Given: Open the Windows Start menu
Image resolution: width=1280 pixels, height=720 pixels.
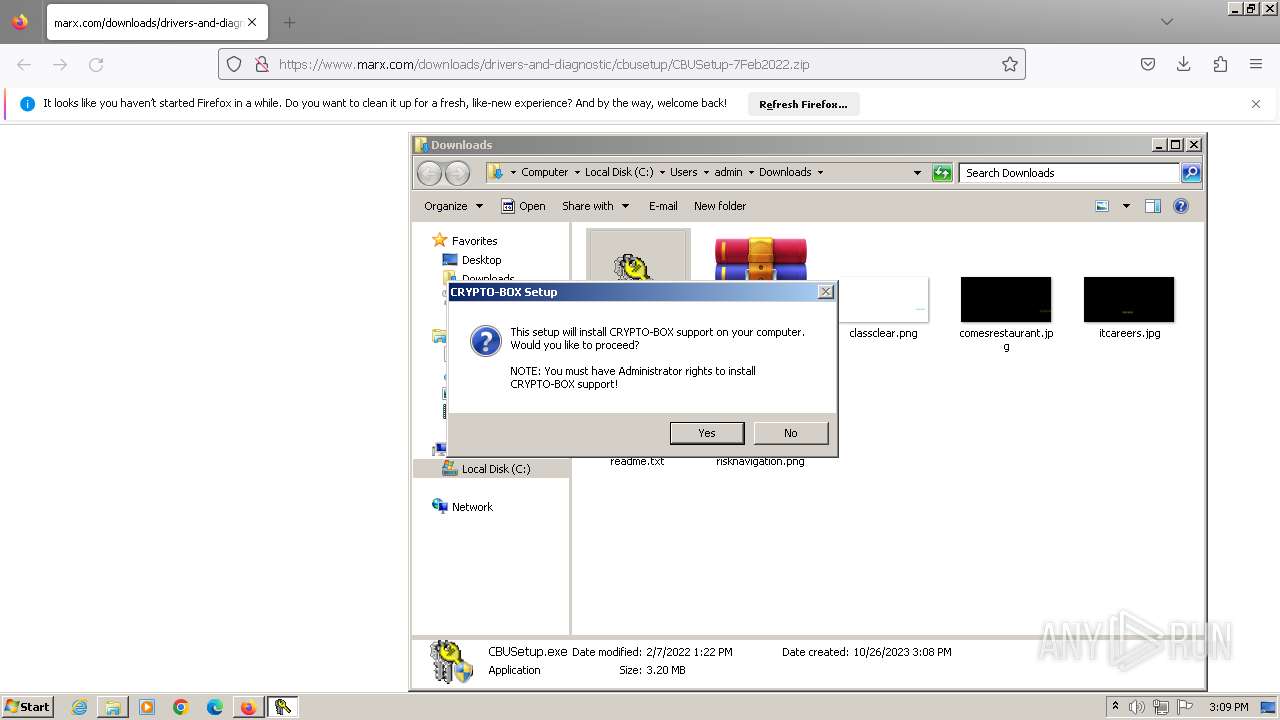Looking at the screenshot, I should (27, 706).
